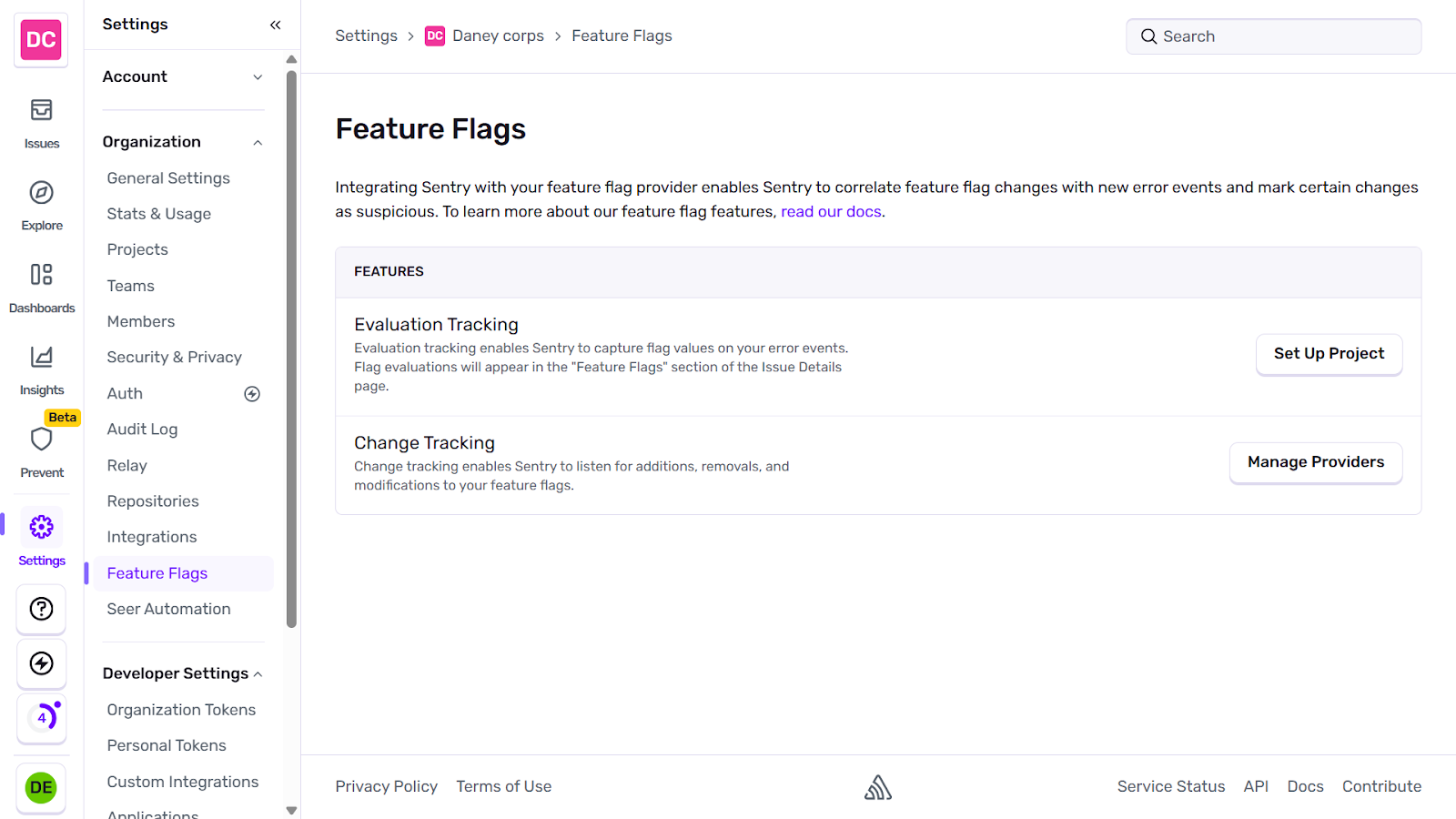This screenshot has height=819, width=1456.
Task: Open the DE user avatar menu
Action: [41, 787]
